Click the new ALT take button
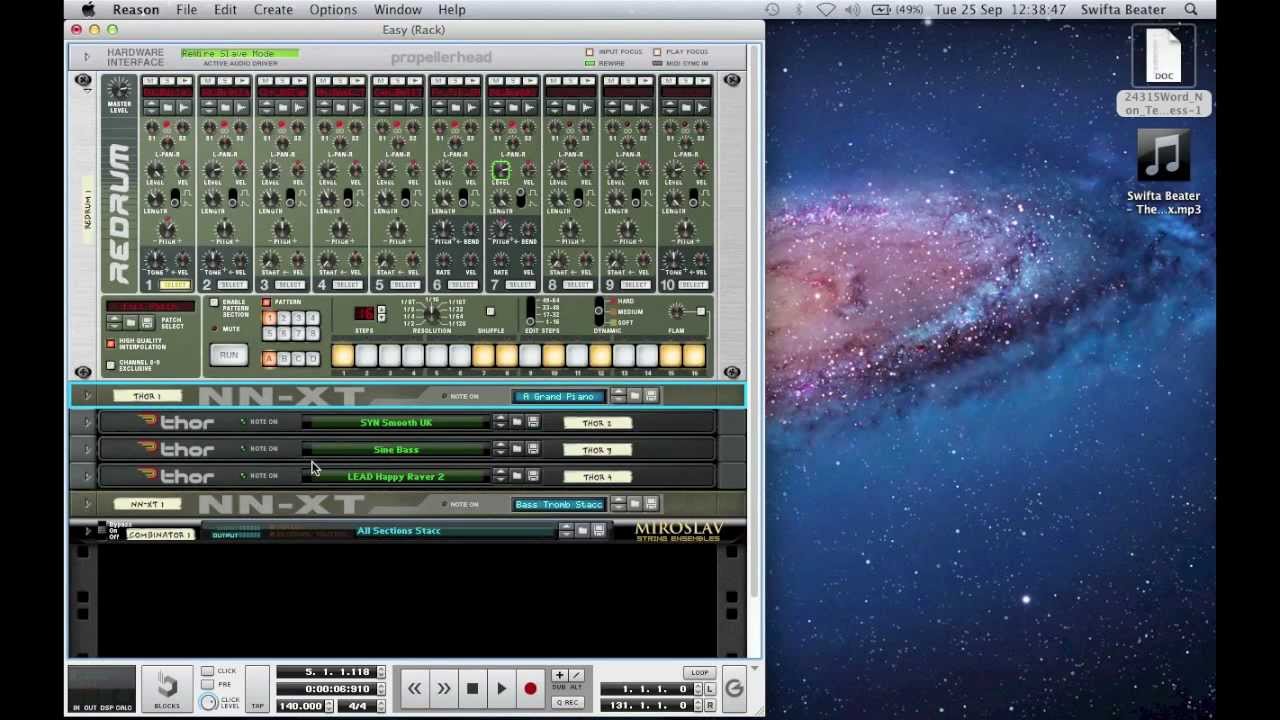Viewport: 1280px width, 720px height. (x=575, y=675)
